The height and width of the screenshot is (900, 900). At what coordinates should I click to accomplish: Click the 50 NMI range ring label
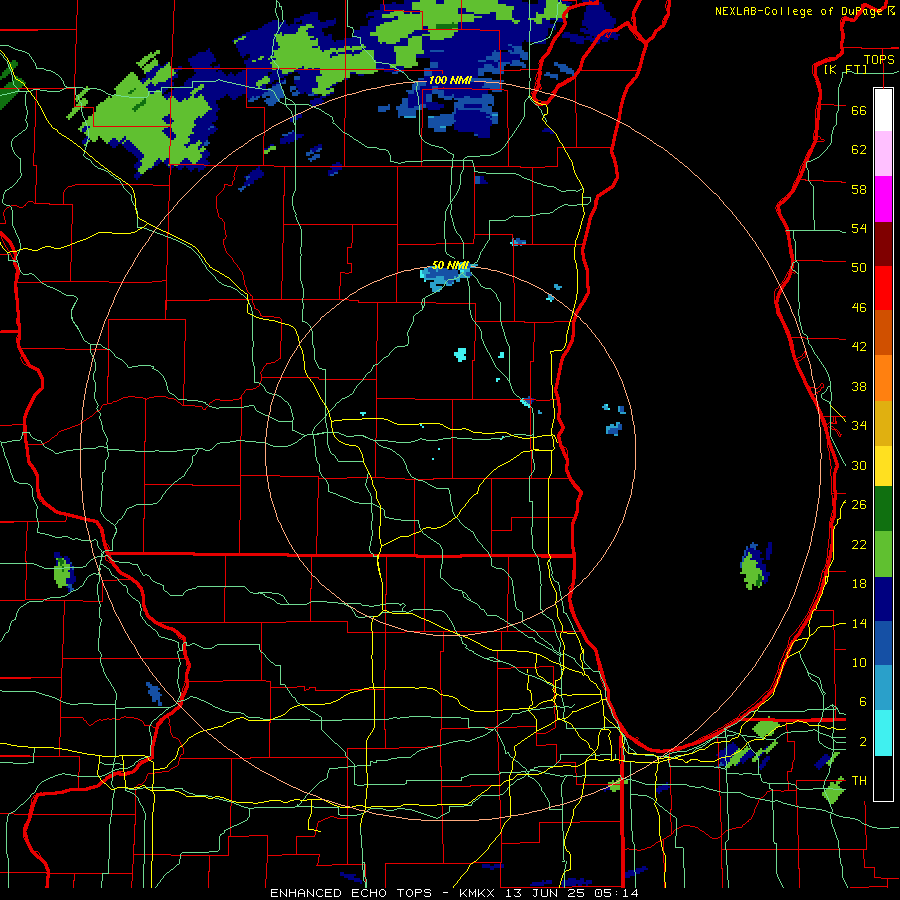(450, 265)
